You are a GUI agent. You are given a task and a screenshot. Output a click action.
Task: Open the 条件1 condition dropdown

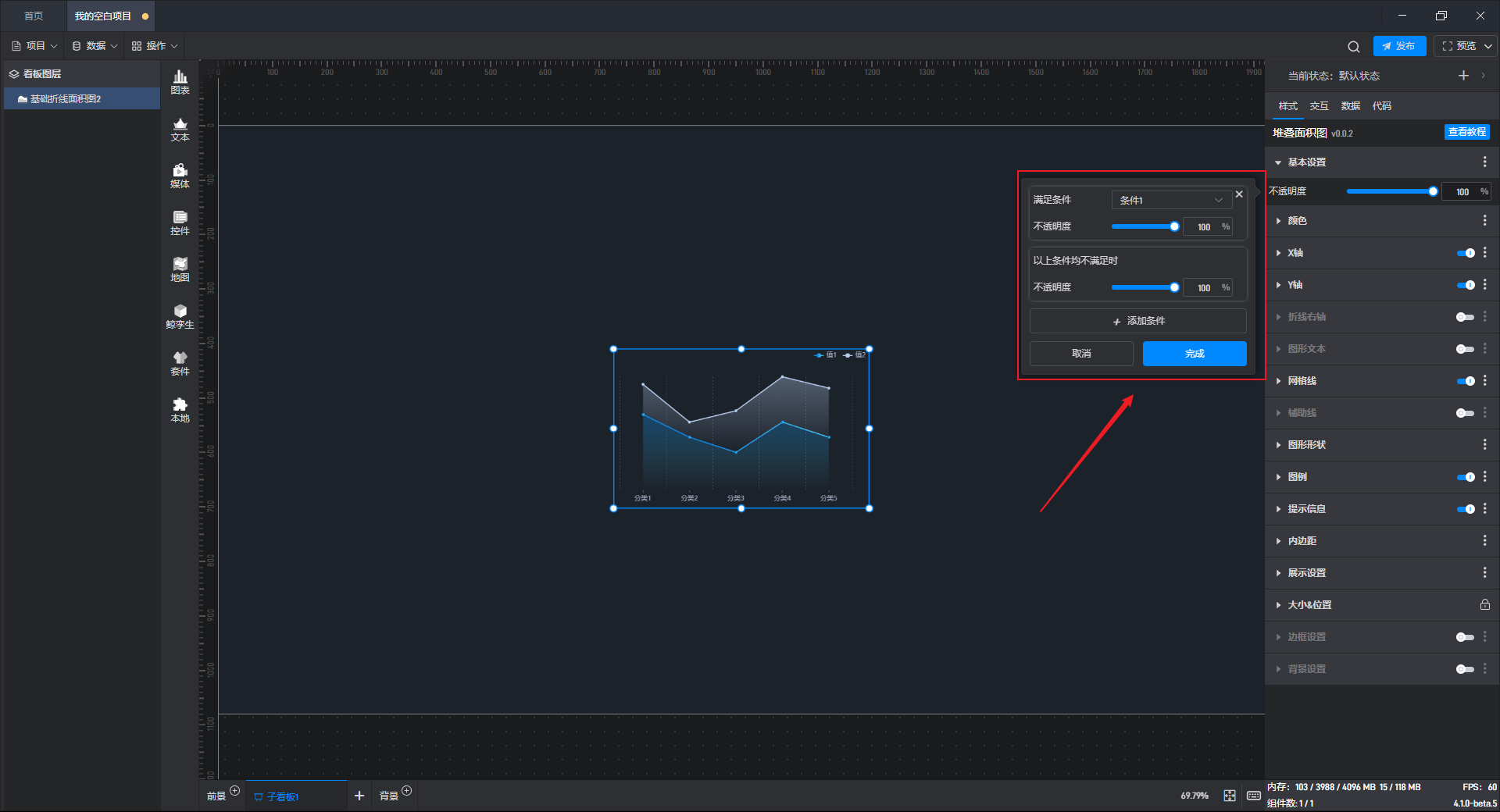1171,200
